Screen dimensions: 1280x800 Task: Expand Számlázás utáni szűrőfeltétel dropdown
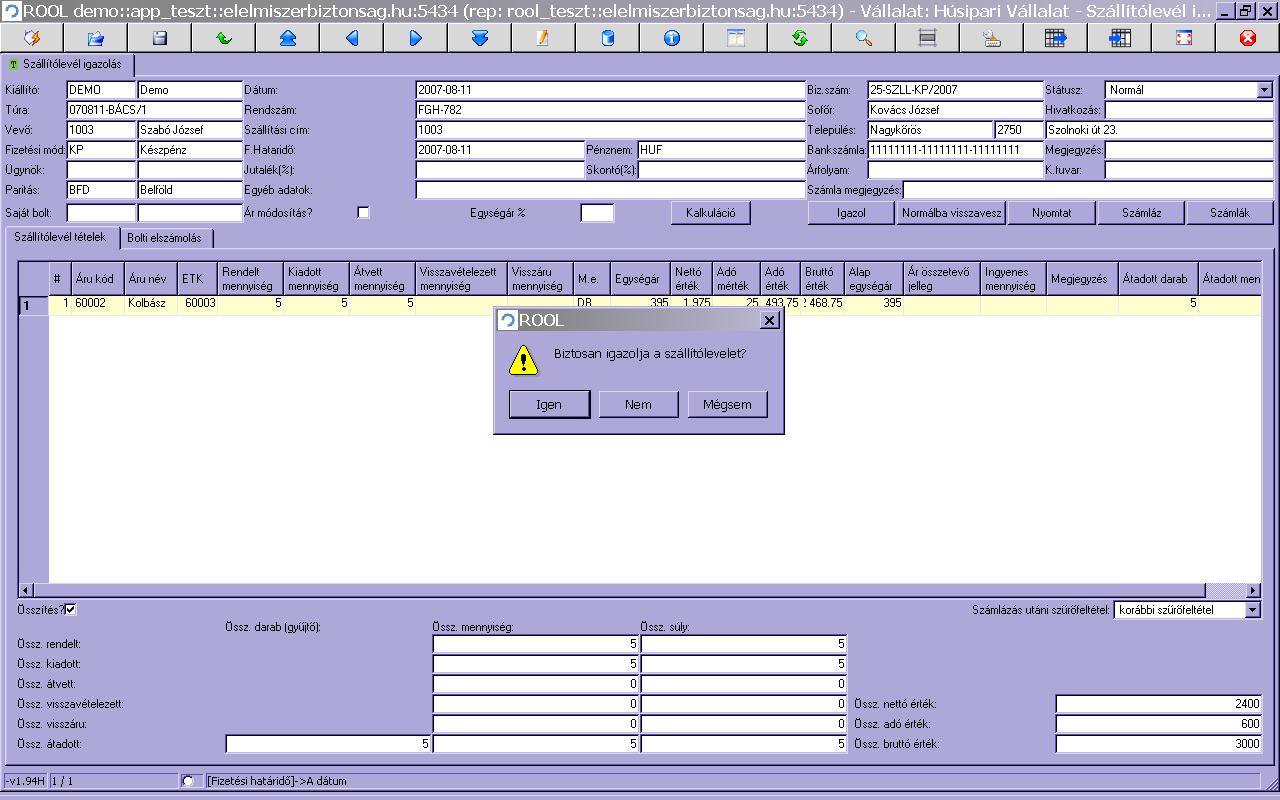coord(1252,610)
